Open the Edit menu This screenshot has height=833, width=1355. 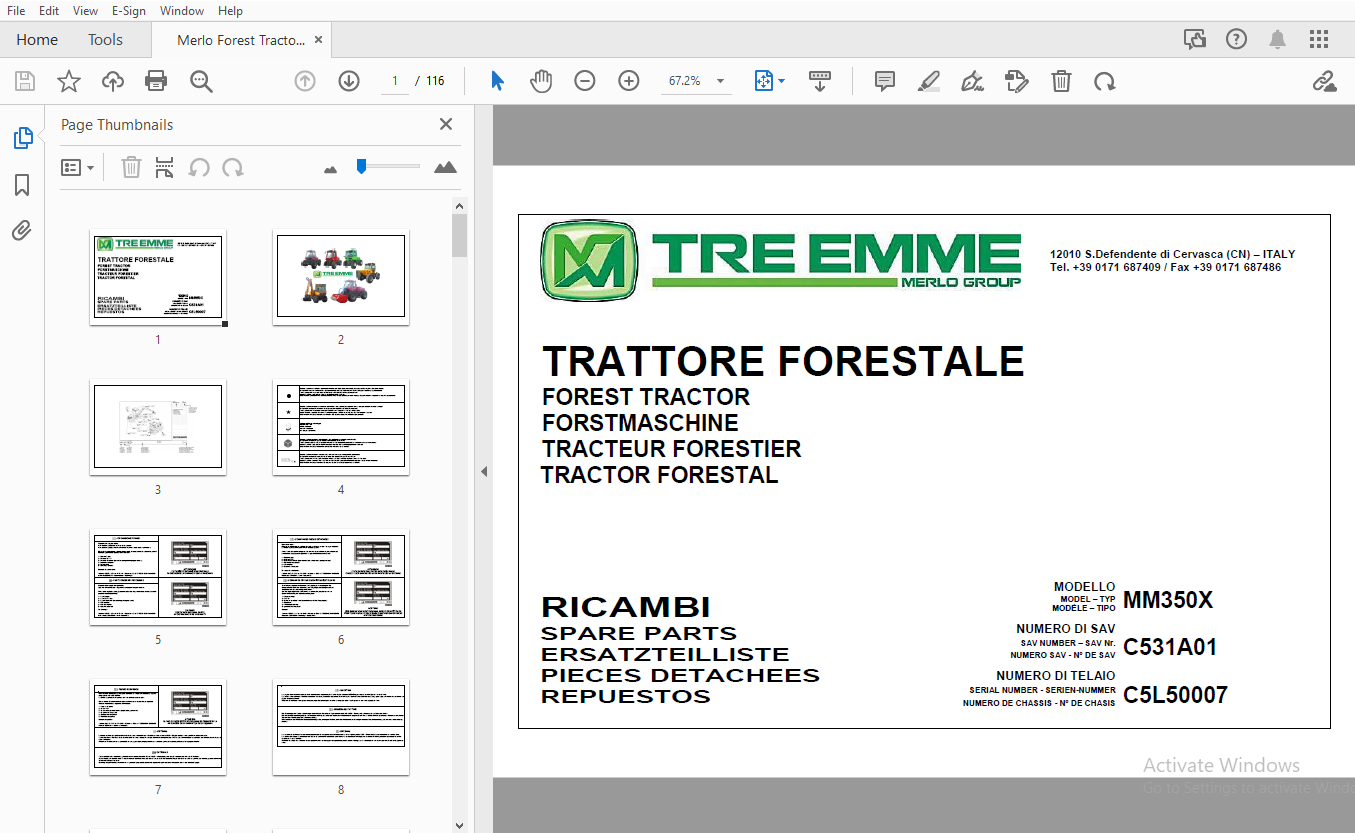tap(48, 11)
